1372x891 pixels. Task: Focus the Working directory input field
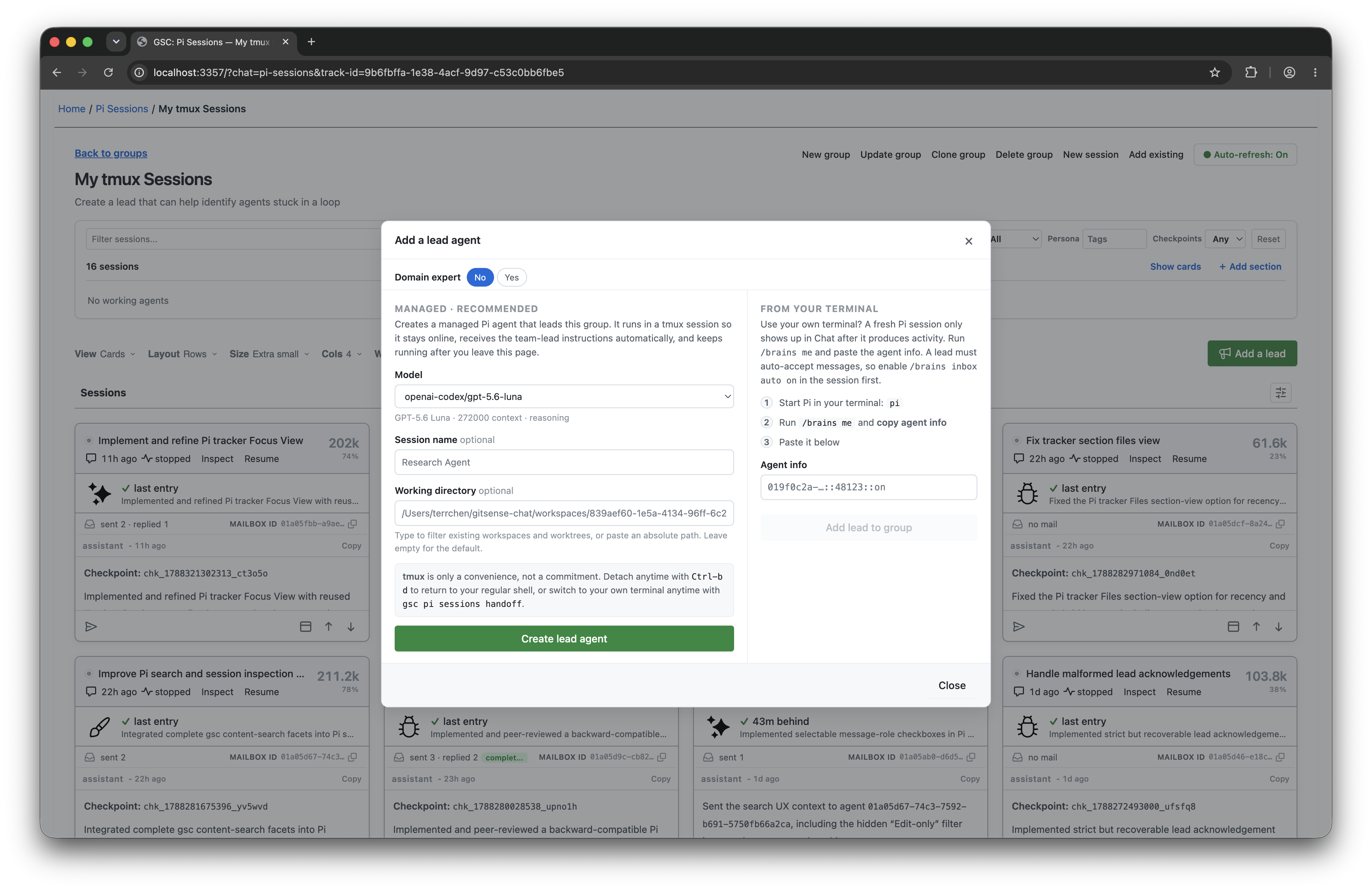coord(564,513)
